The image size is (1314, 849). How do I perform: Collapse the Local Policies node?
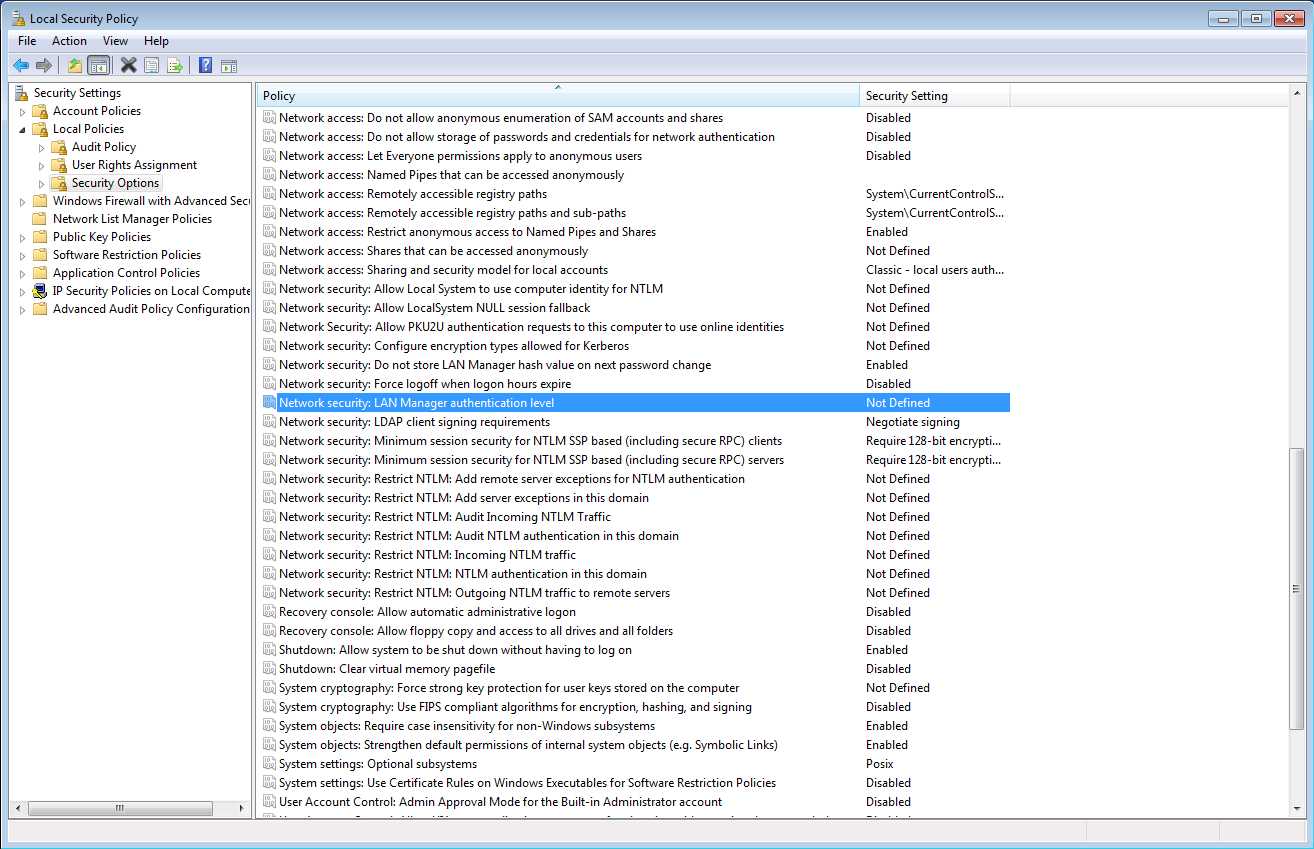click(x=22, y=128)
